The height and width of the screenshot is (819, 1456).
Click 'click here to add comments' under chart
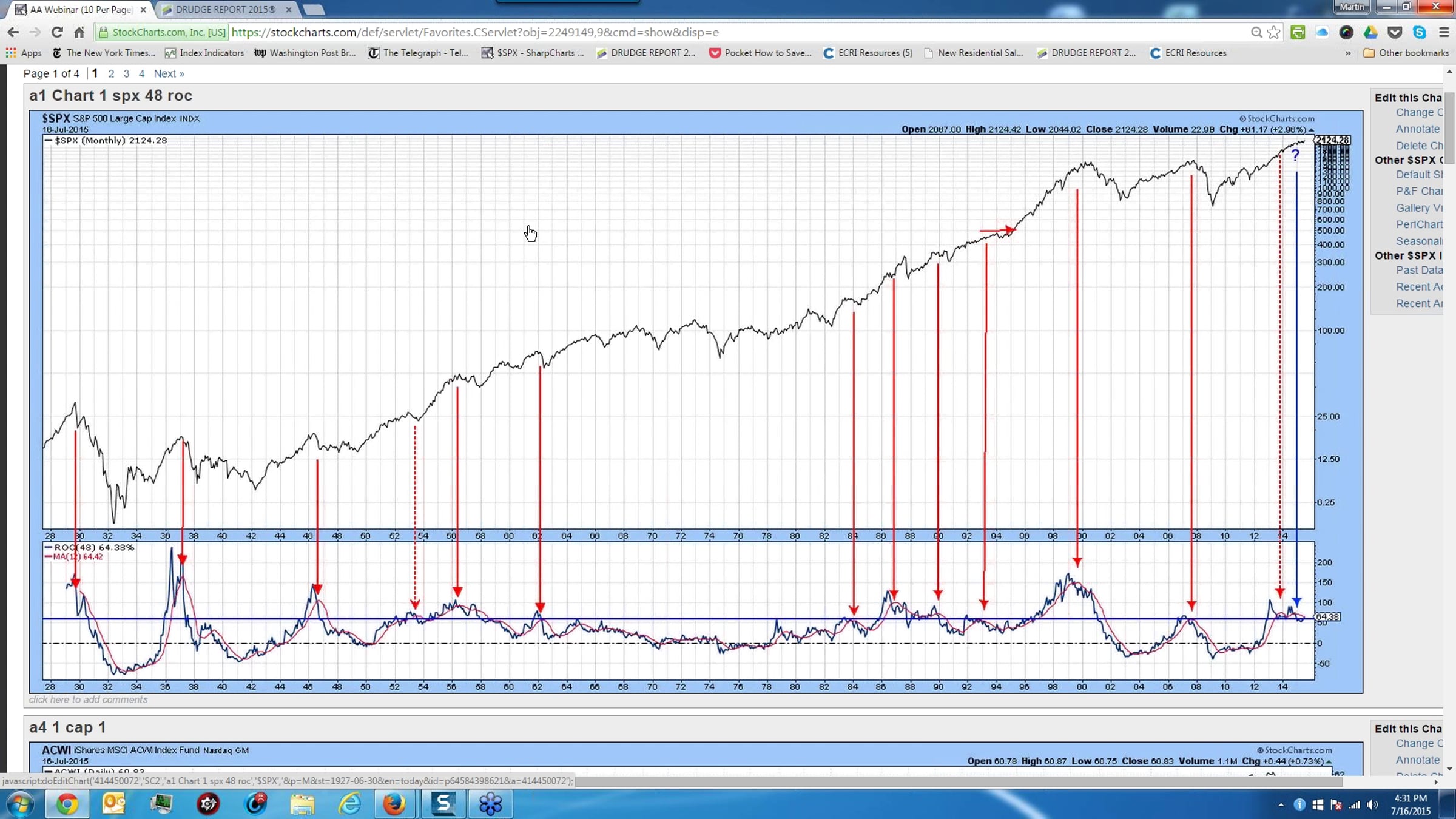88,699
